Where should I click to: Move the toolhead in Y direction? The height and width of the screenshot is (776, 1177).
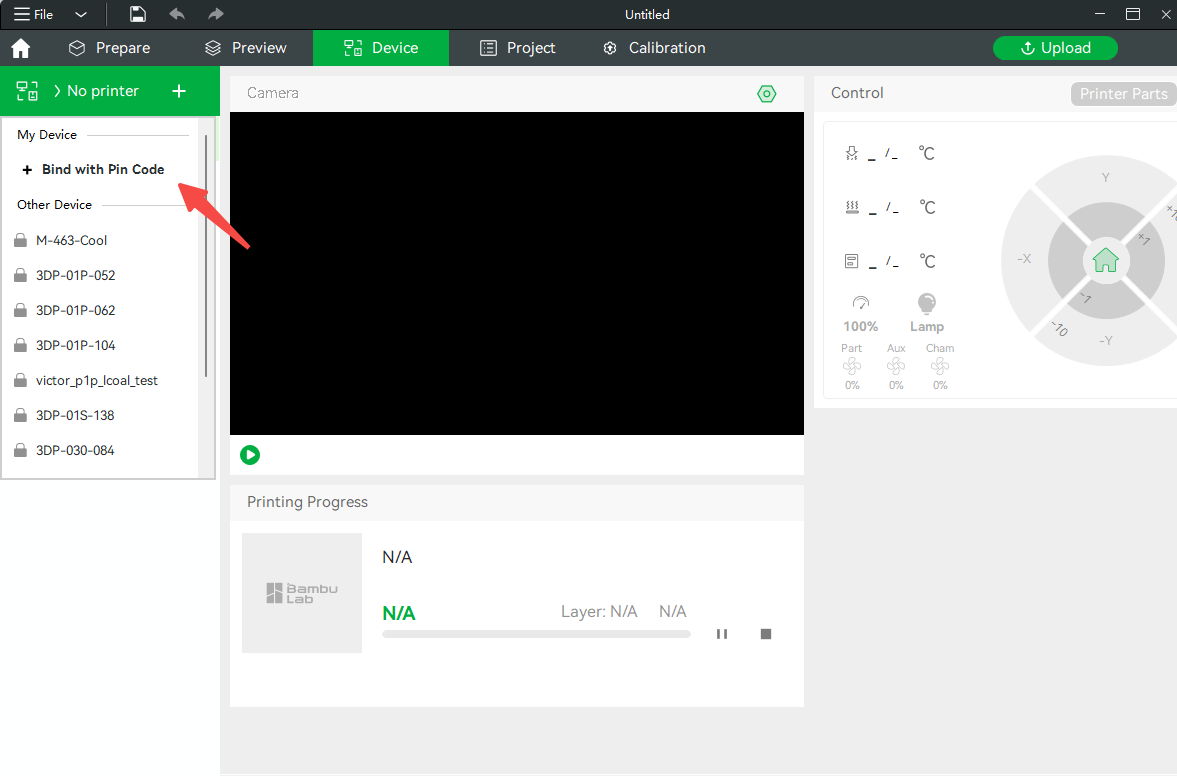coord(1105,178)
